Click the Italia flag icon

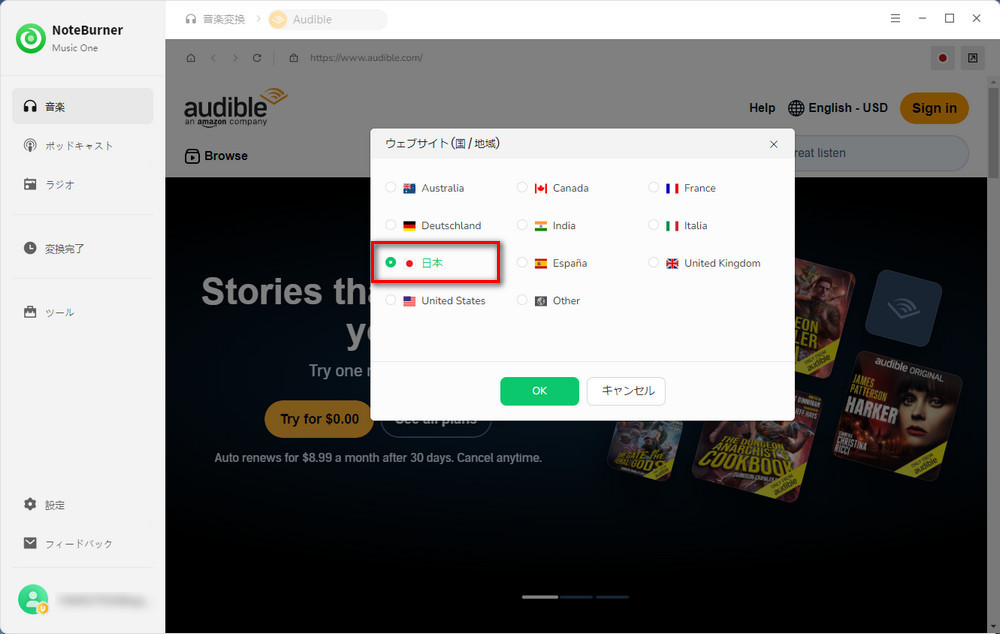click(x=672, y=226)
